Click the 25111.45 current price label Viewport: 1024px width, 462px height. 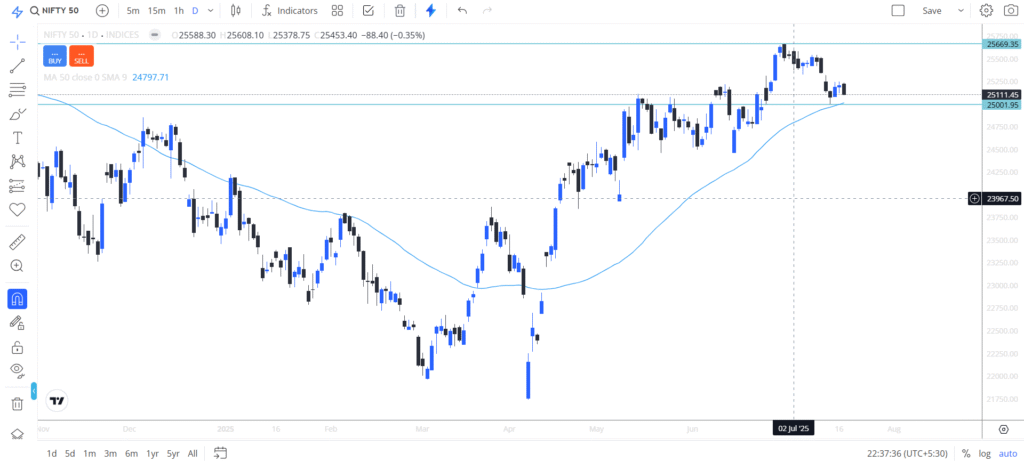coord(1003,95)
